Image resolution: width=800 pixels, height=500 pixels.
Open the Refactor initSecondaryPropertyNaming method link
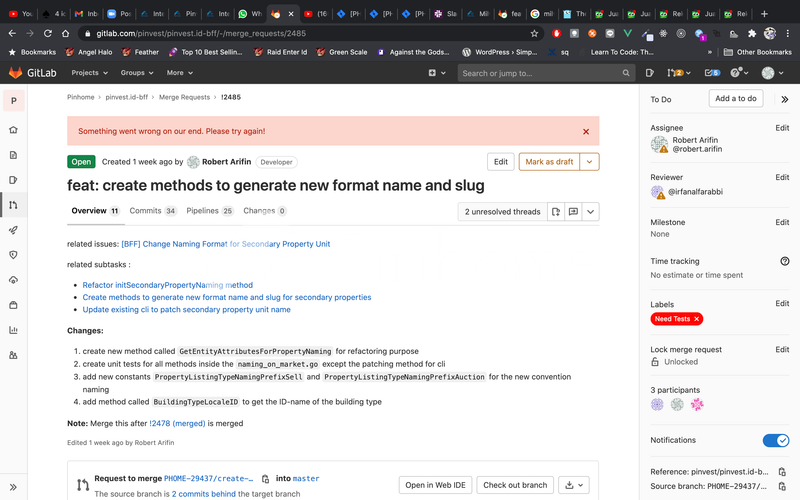pos(167,285)
